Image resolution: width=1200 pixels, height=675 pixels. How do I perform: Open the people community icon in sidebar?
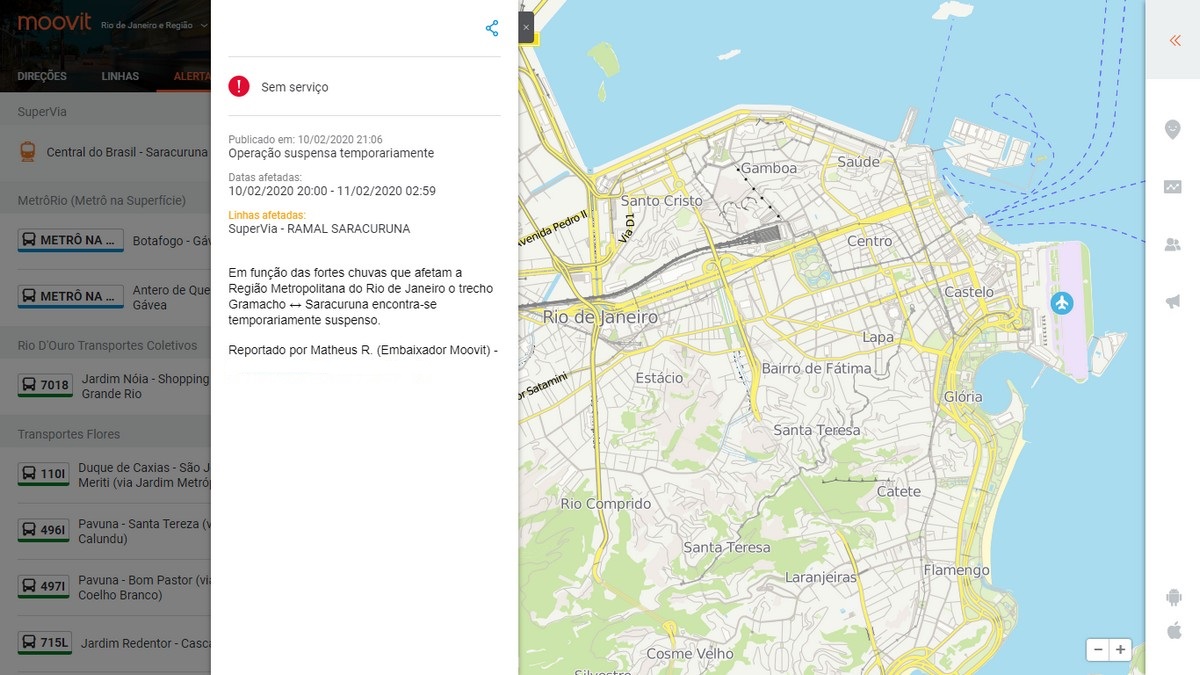point(1173,244)
